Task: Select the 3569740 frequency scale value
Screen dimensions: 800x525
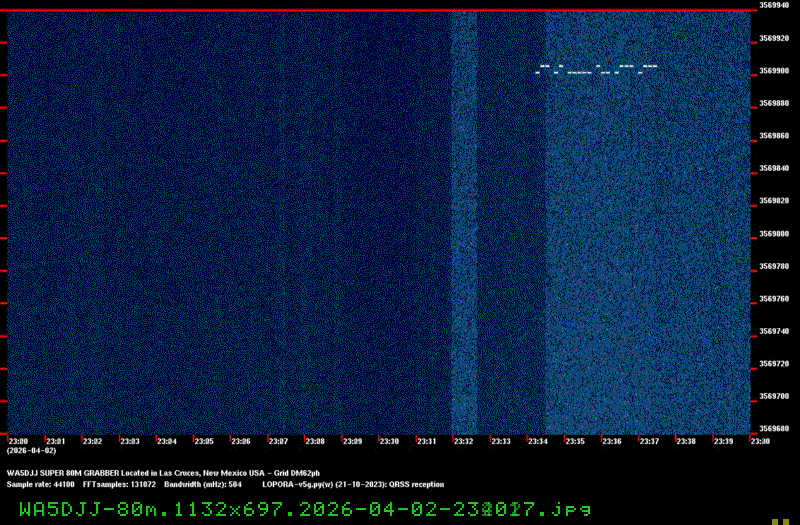Action: coord(774,331)
